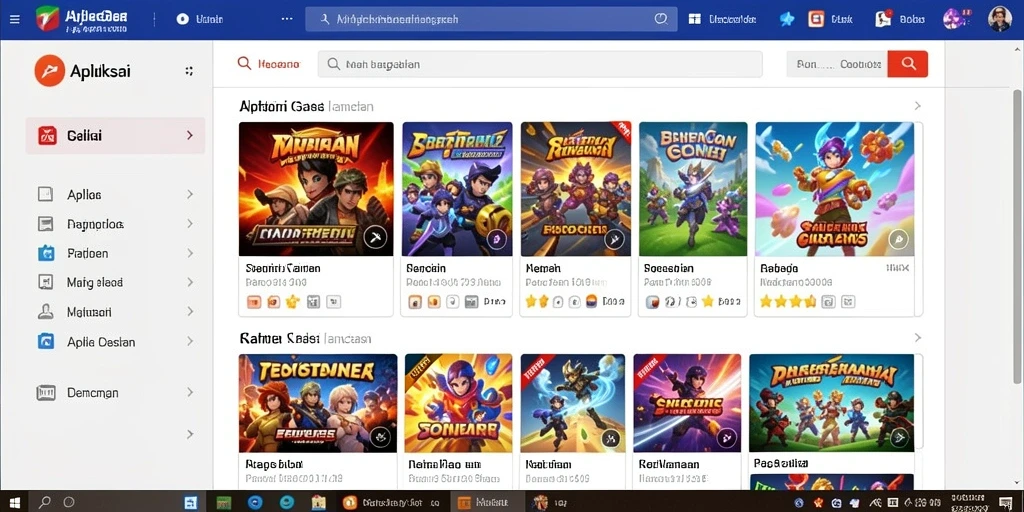Click the red Gellai icon in the sidebar
Image resolution: width=1024 pixels, height=512 pixels.
47,136
